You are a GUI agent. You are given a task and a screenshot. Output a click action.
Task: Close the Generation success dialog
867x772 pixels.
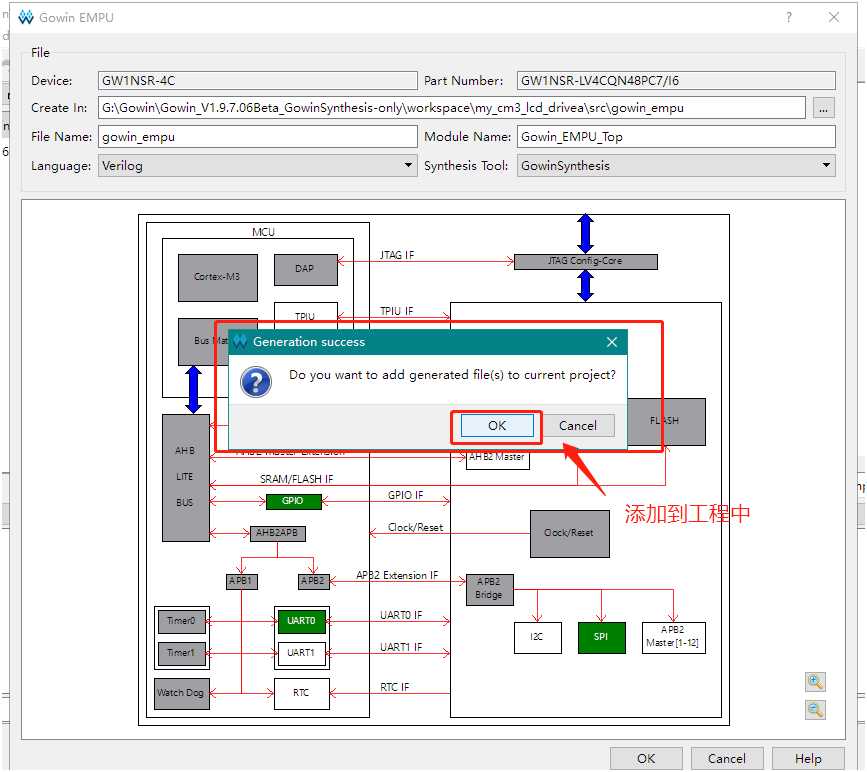(x=612, y=342)
